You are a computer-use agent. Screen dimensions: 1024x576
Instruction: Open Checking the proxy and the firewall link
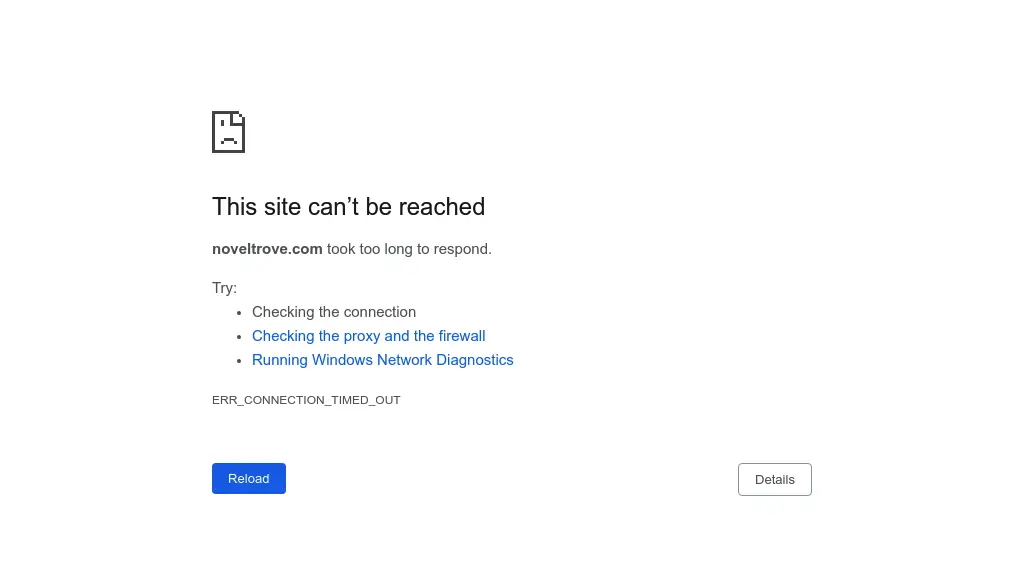tap(368, 336)
